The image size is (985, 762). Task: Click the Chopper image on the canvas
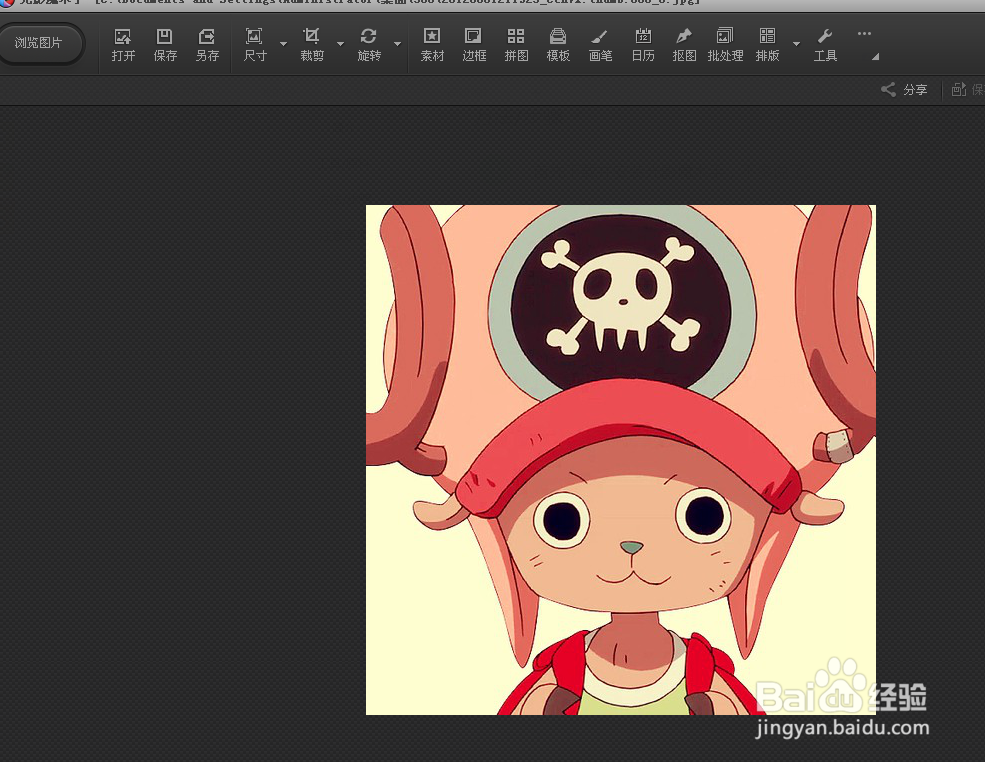(x=621, y=460)
